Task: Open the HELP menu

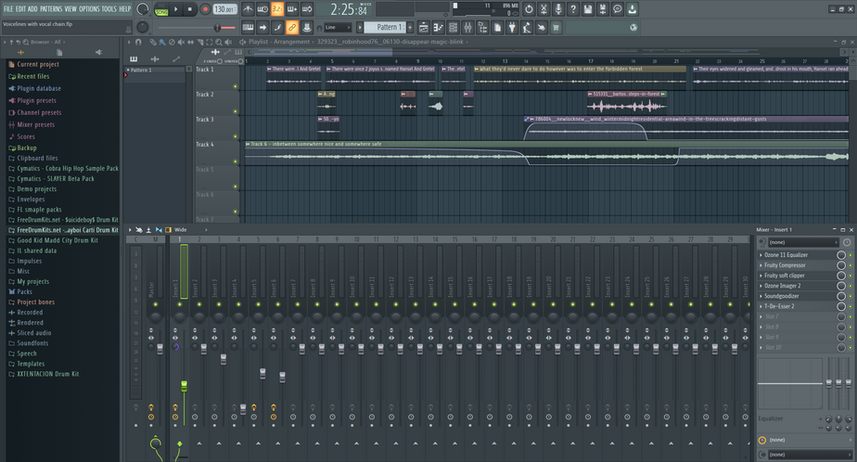Action: (x=125, y=9)
